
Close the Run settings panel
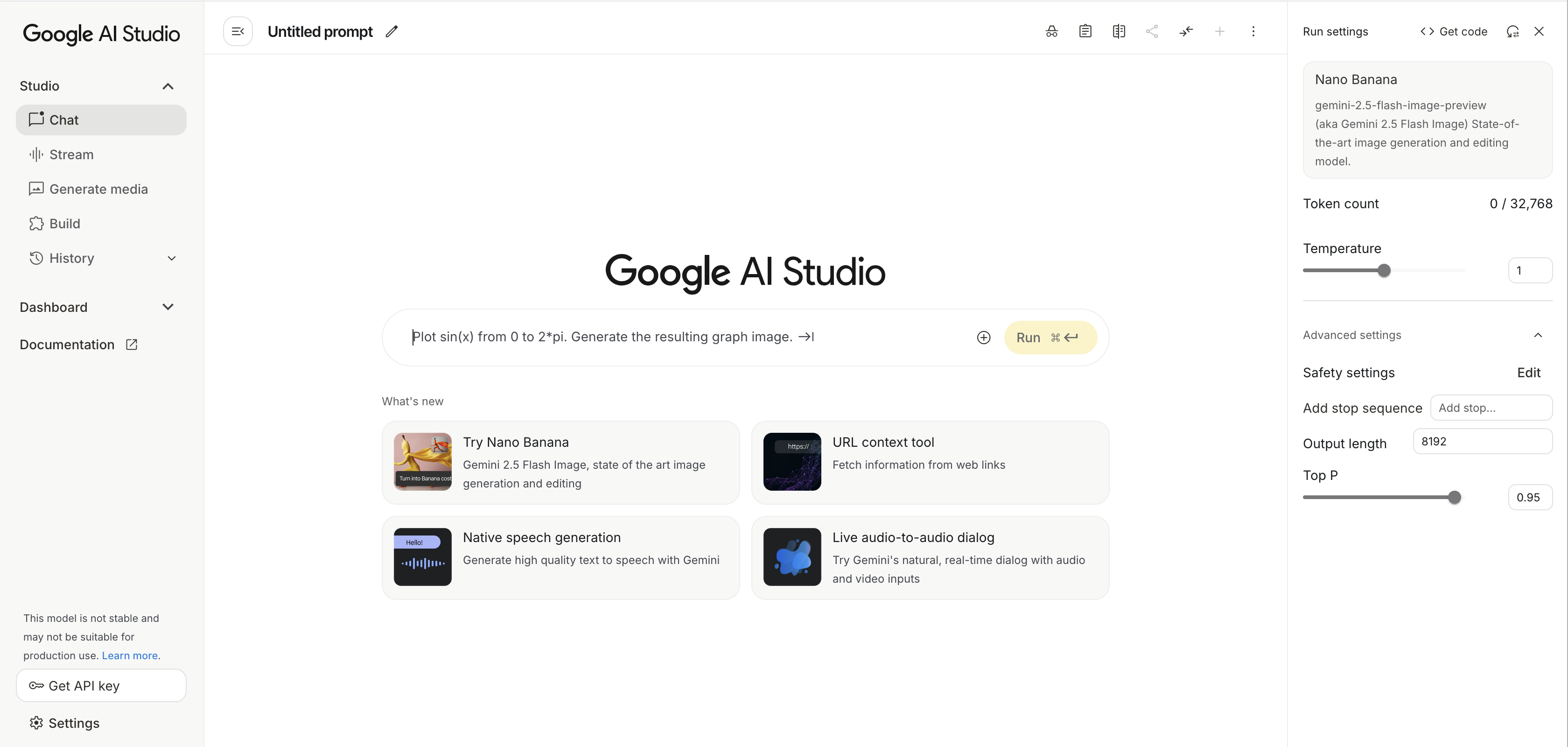click(x=1539, y=32)
